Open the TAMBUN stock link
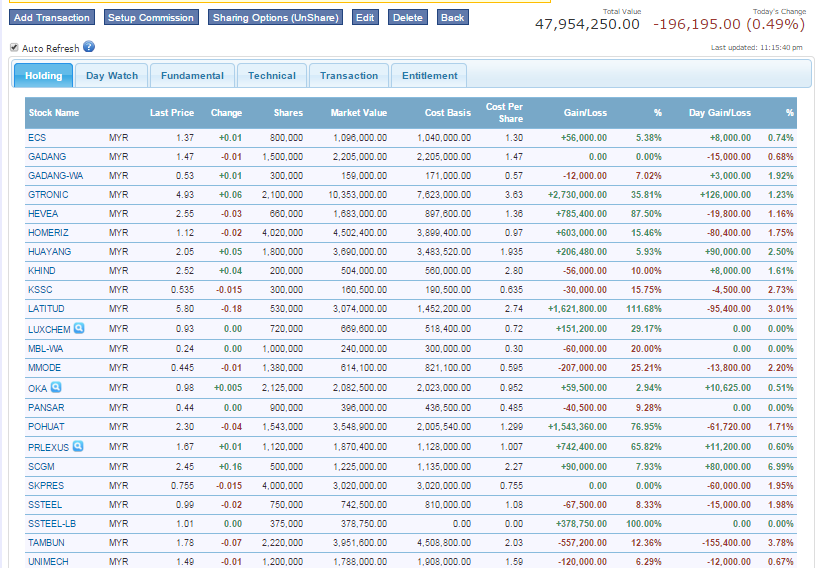Image resolution: width=817 pixels, height=568 pixels. [46, 542]
